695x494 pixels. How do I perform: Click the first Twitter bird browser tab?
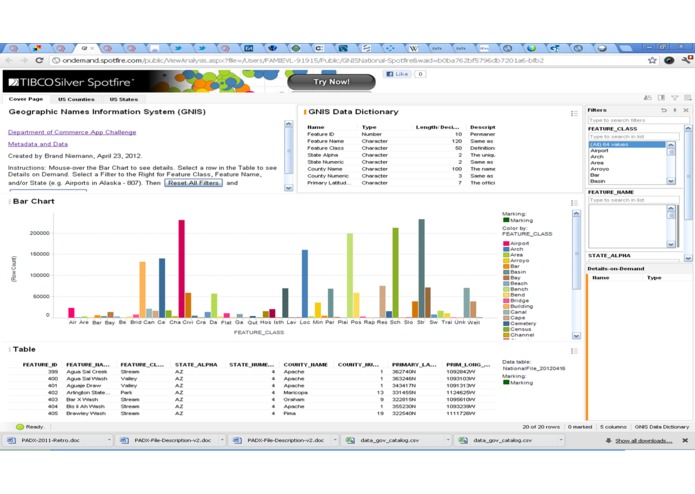coord(178,48)
